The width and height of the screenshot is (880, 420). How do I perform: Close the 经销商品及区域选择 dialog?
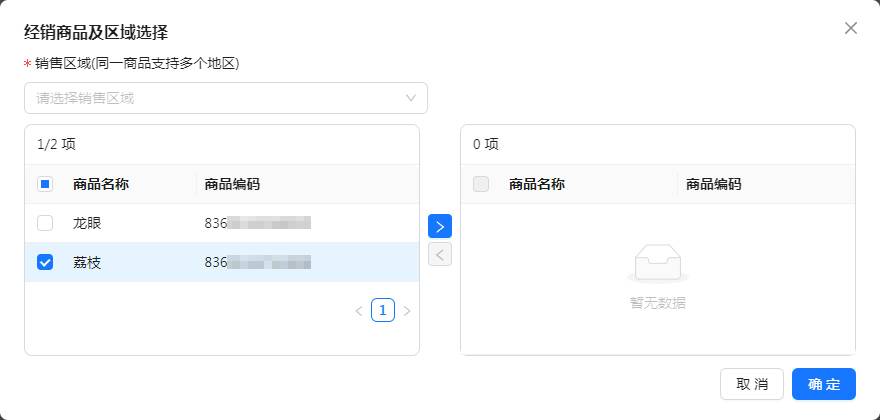tap(851, 28)
